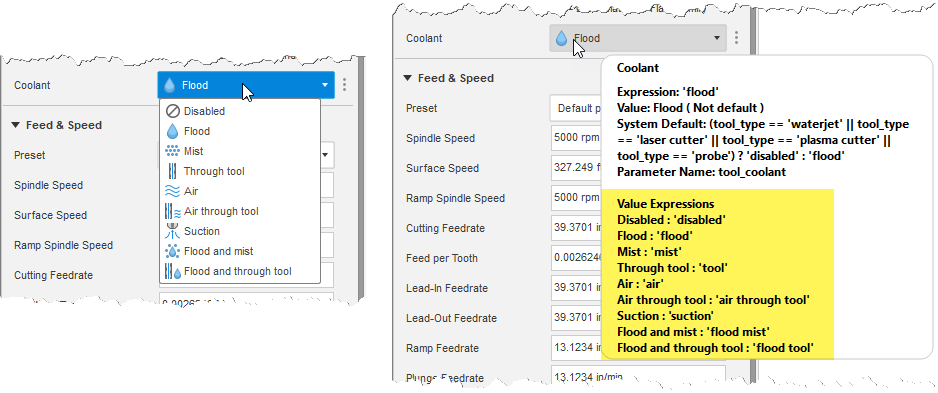Click Value Expressions heading in tooltip
The image size is (938, 393).
(665, 204)
